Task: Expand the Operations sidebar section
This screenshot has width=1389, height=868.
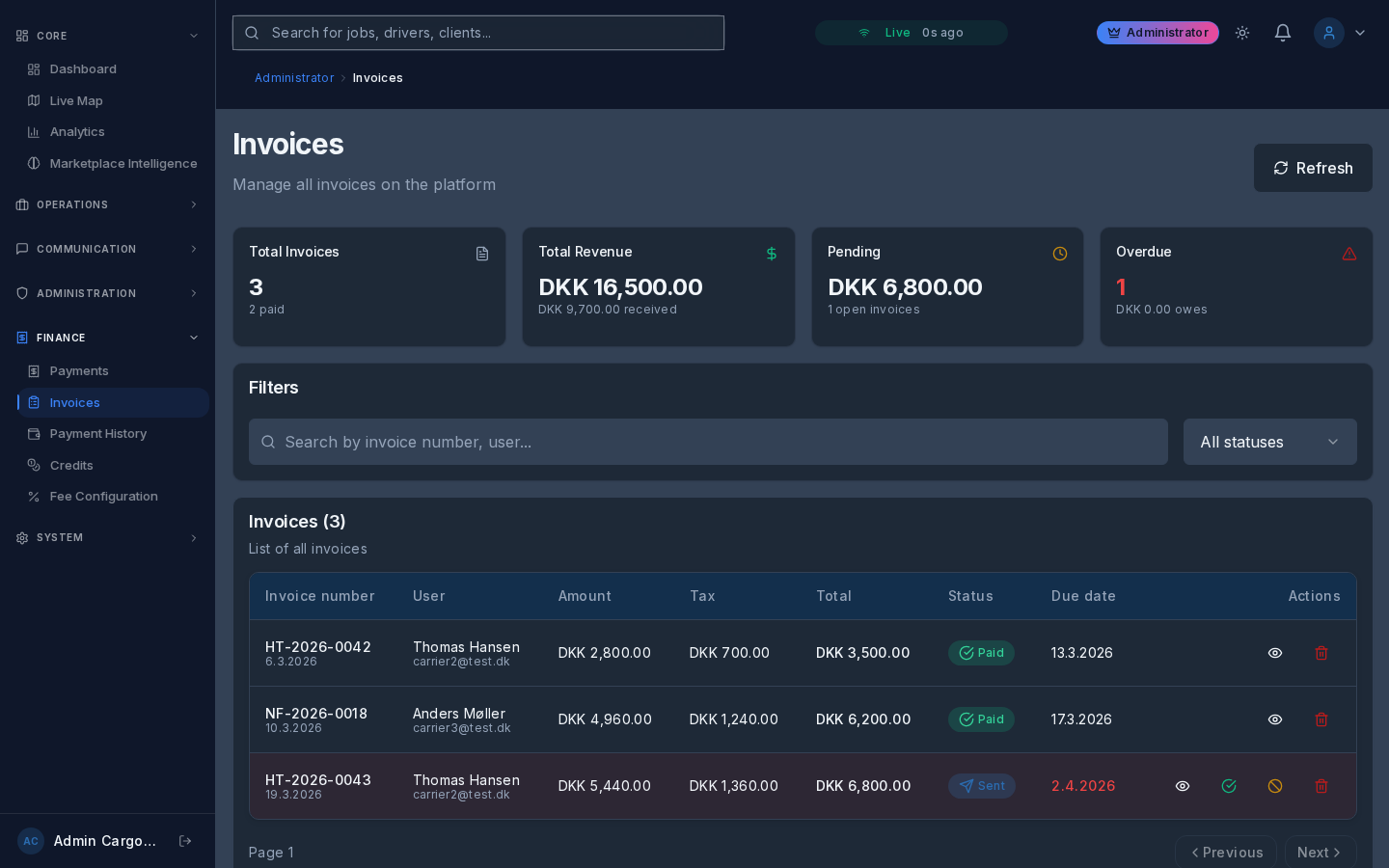Action: (106, 204)
